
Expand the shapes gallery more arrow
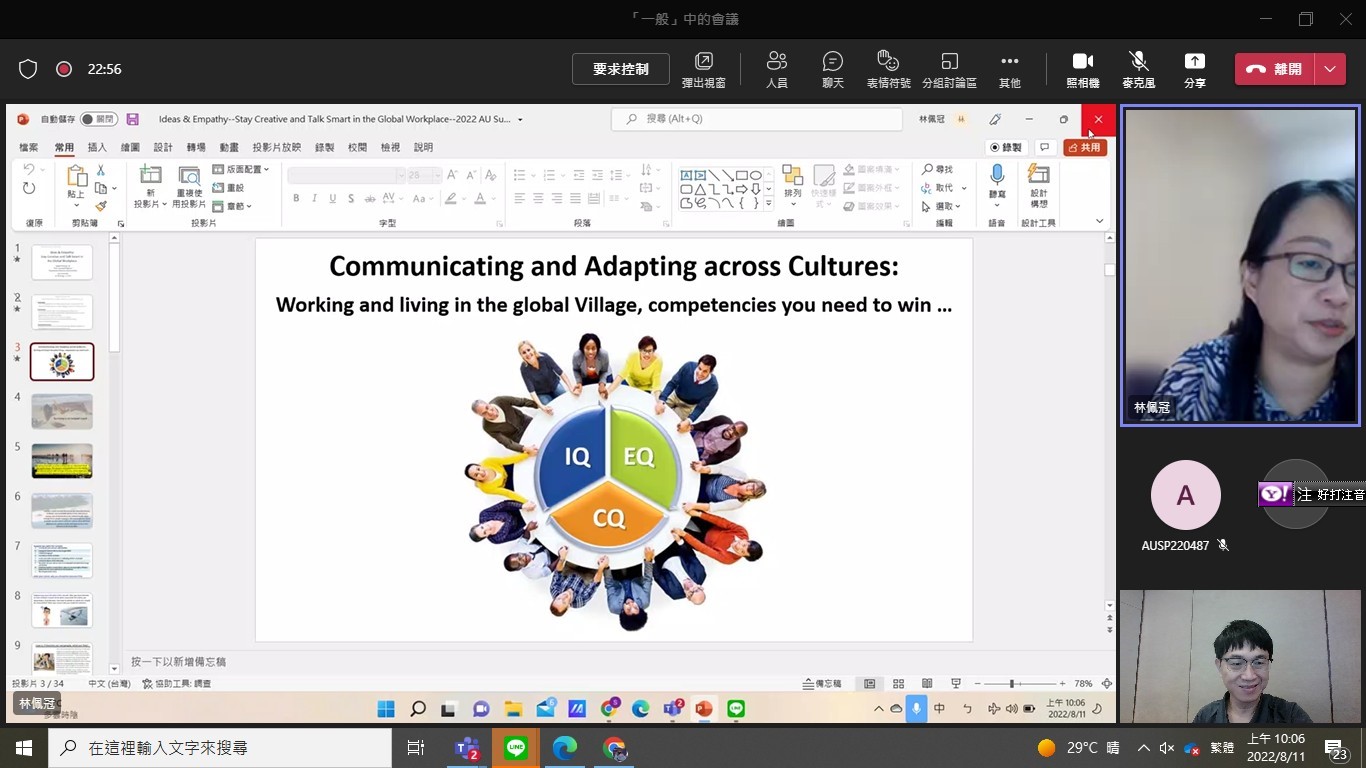(x=768, y=203)
